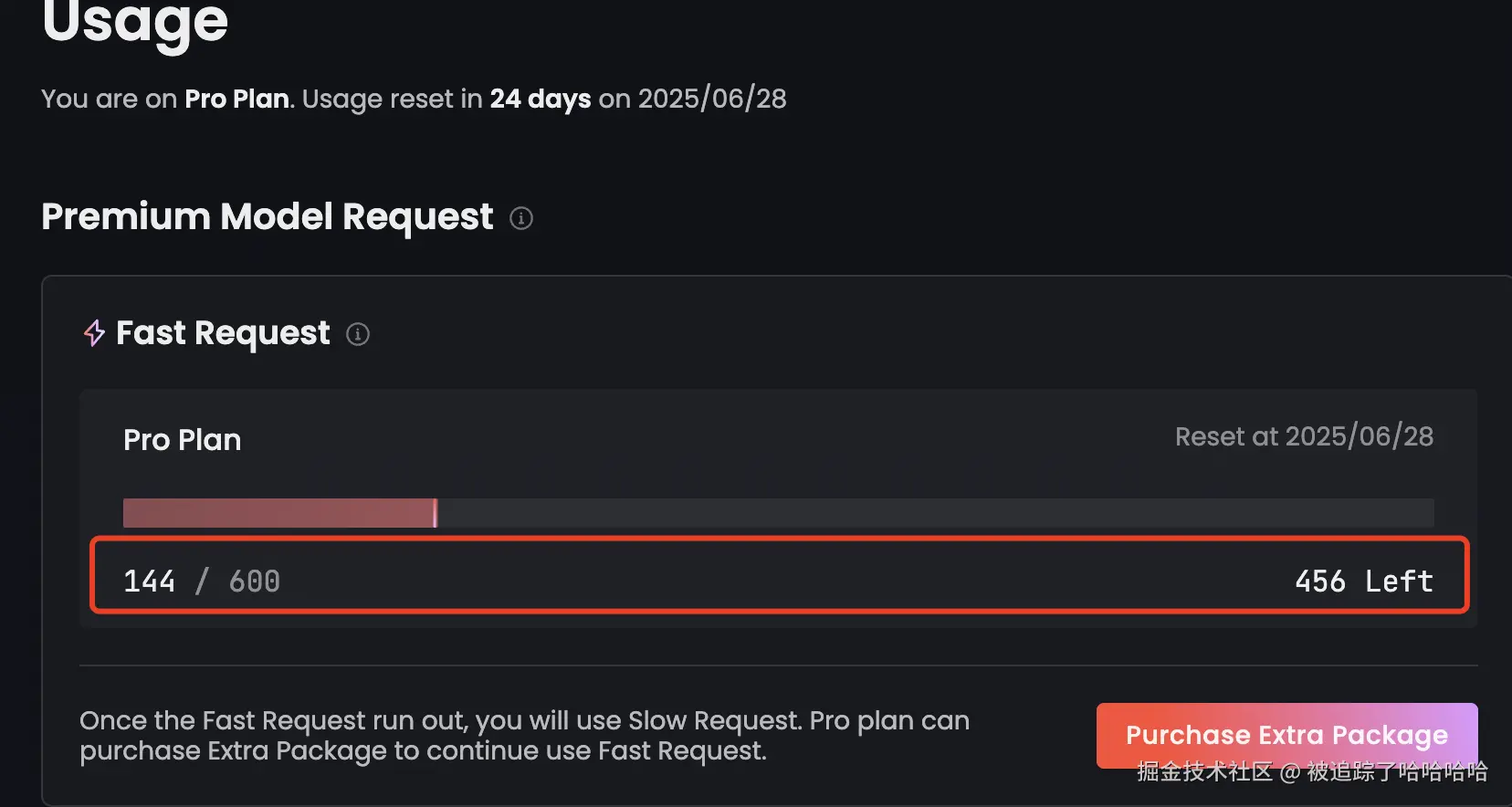Click the "Premium Model Request" heading text
The height and width of the screenshot is (807, 1512).
click(x=268, y=217)
